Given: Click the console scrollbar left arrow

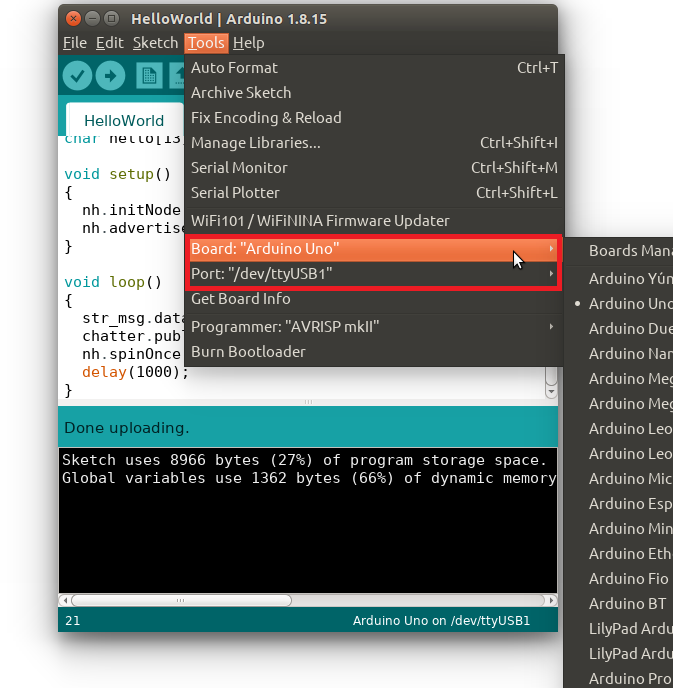Looking at the screenshot, I should (x=65, y=600).
